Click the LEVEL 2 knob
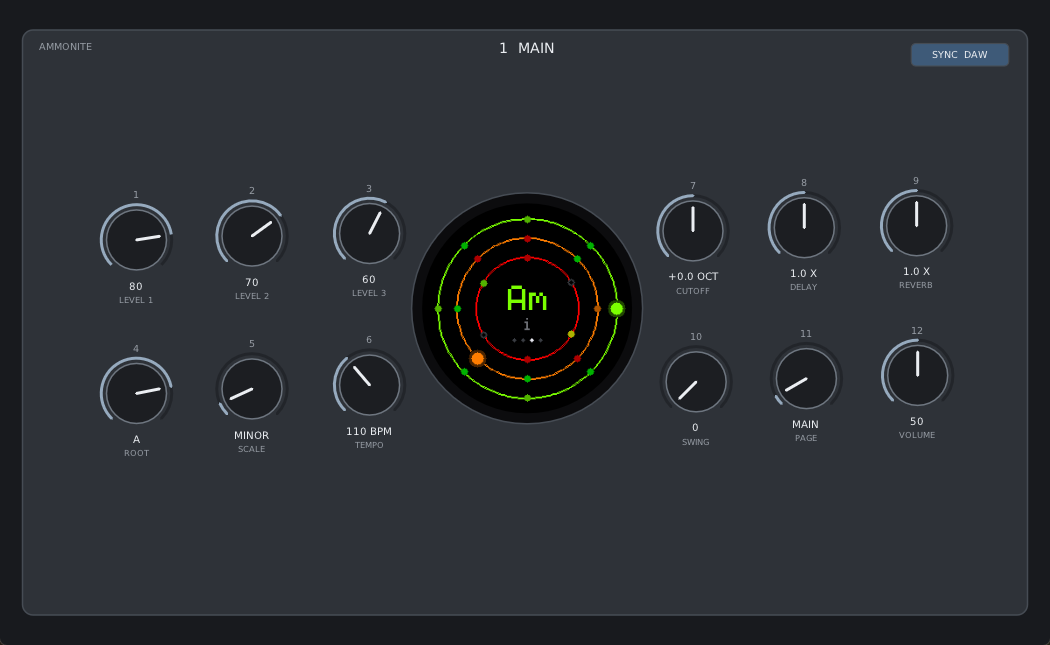Screen dimensions: 1050x645 pos(252,236)
